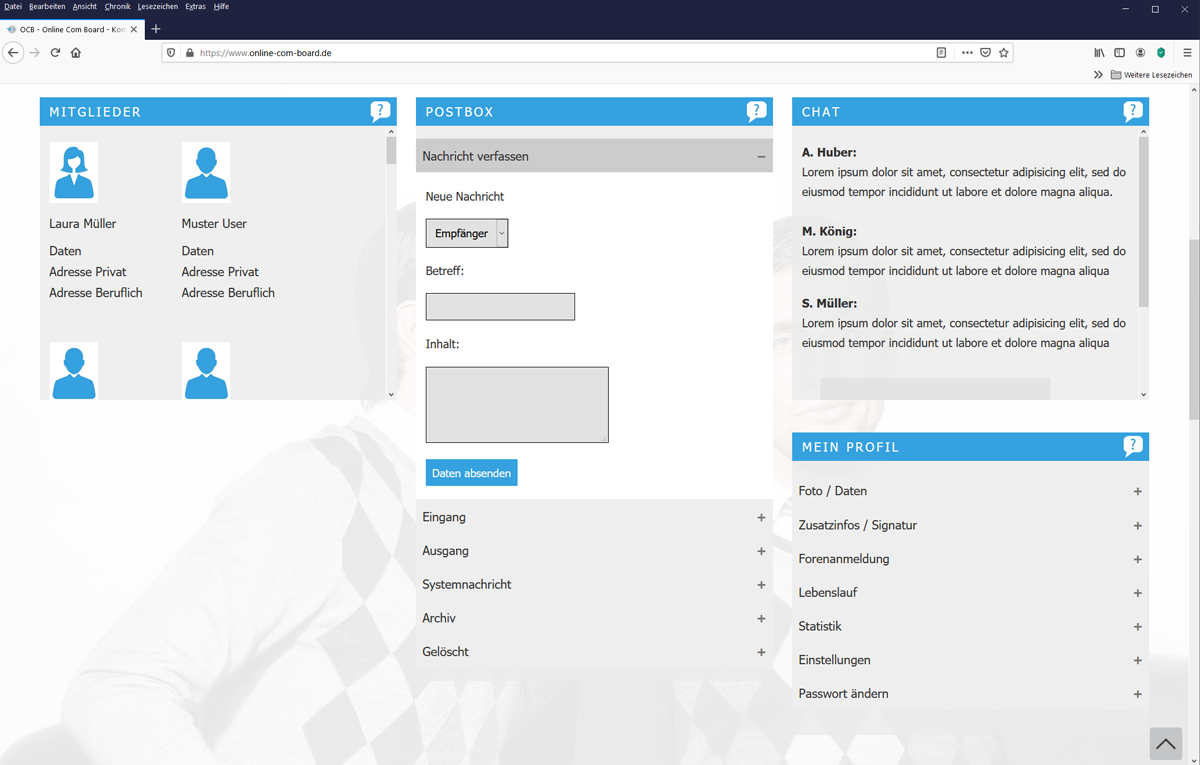
Task: Open the Chat panel help icon
Action: [x=1132, y=111]
